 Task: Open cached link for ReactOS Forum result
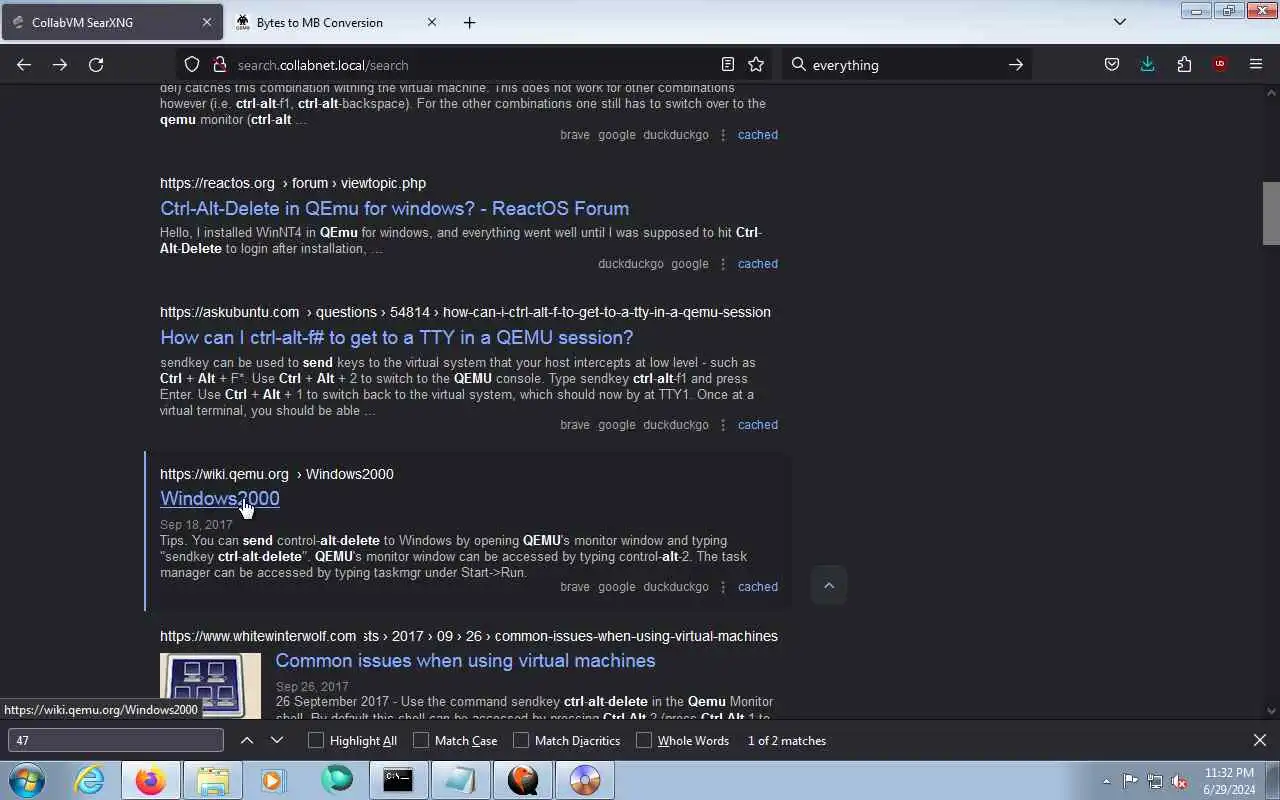point(757,264)
